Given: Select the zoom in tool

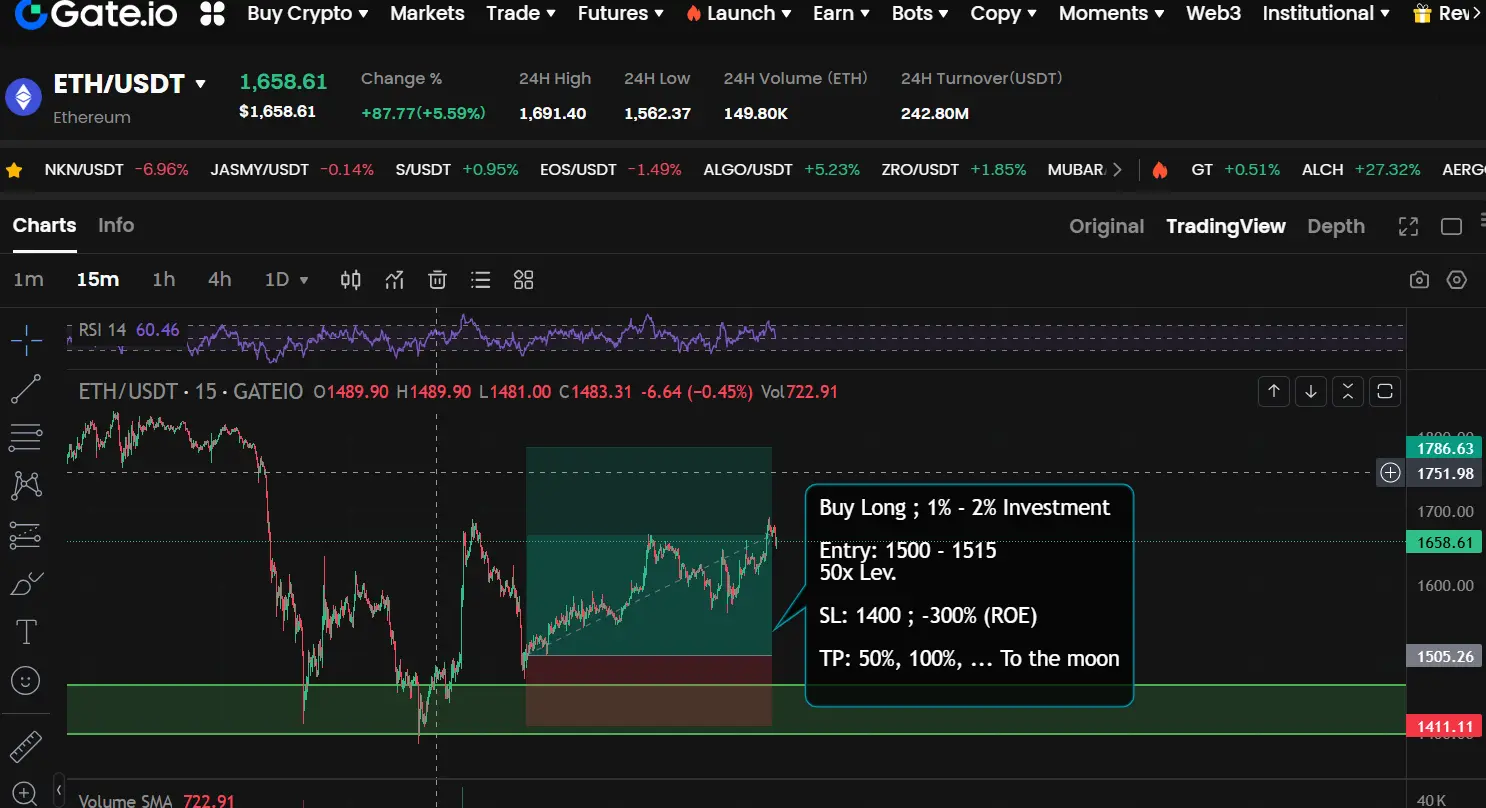Looking at the screenshot, I should point(26,793).
